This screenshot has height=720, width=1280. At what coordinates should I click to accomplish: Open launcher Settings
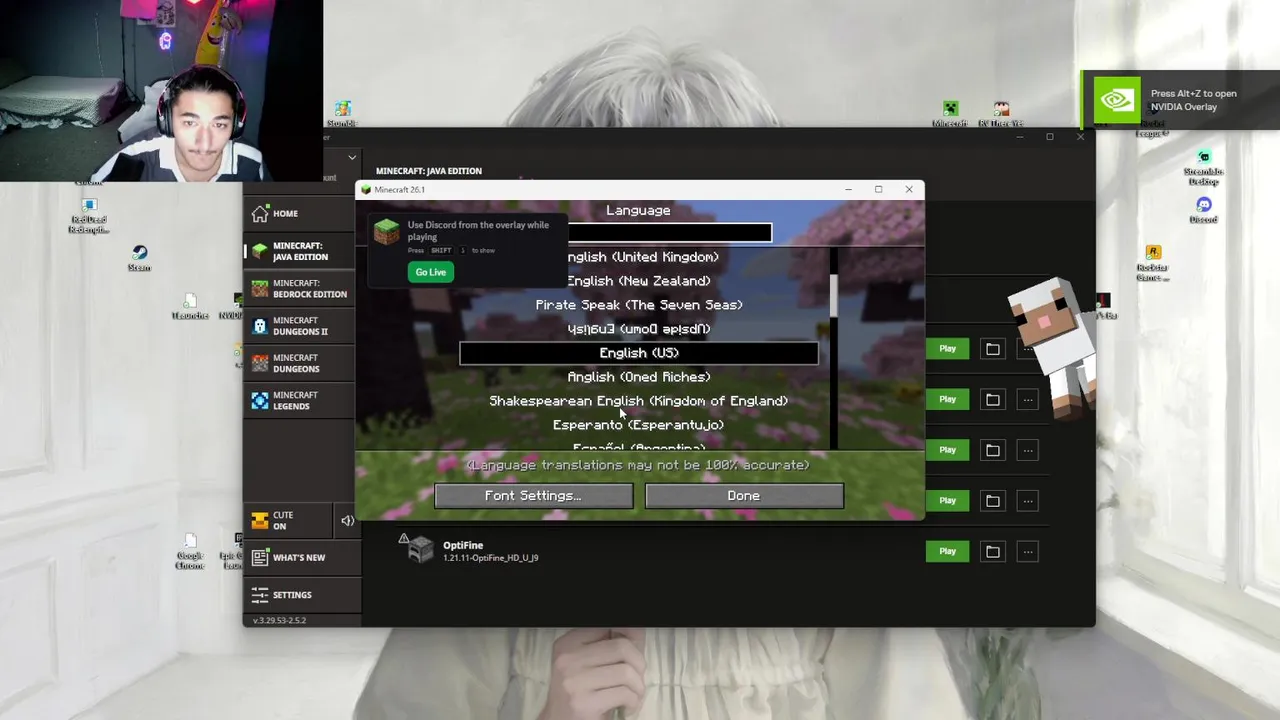[x=301, y=595]
